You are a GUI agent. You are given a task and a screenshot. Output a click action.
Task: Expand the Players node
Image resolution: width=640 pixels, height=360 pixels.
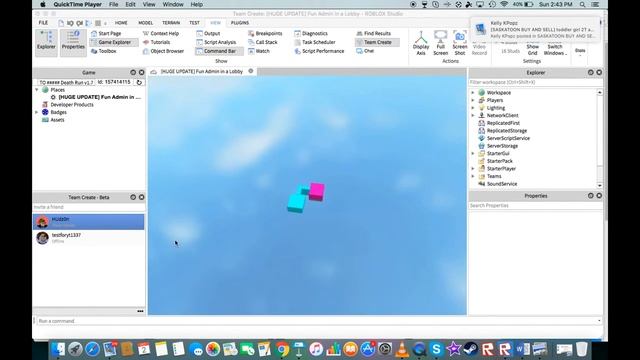click(473, 100)
